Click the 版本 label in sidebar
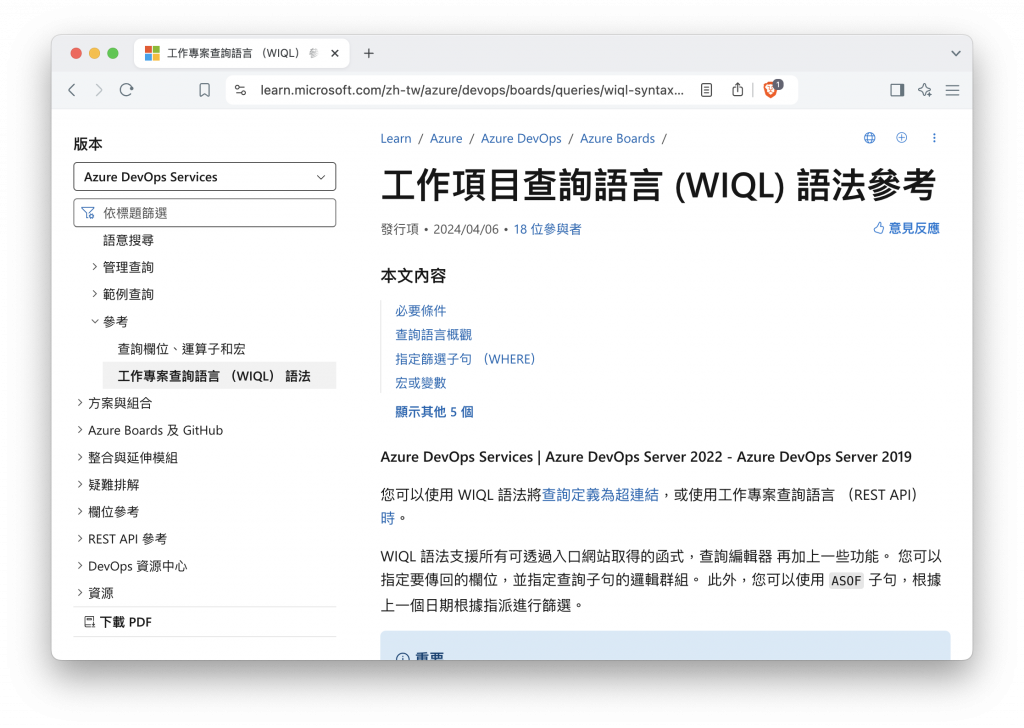Screen dimensions: 1024x728 click(88, 144)
